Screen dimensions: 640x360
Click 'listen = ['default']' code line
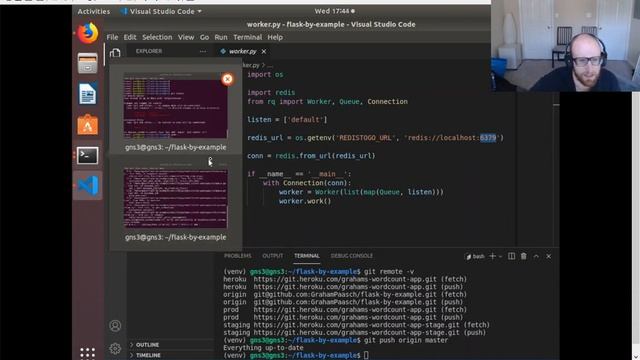click(287, 120)
